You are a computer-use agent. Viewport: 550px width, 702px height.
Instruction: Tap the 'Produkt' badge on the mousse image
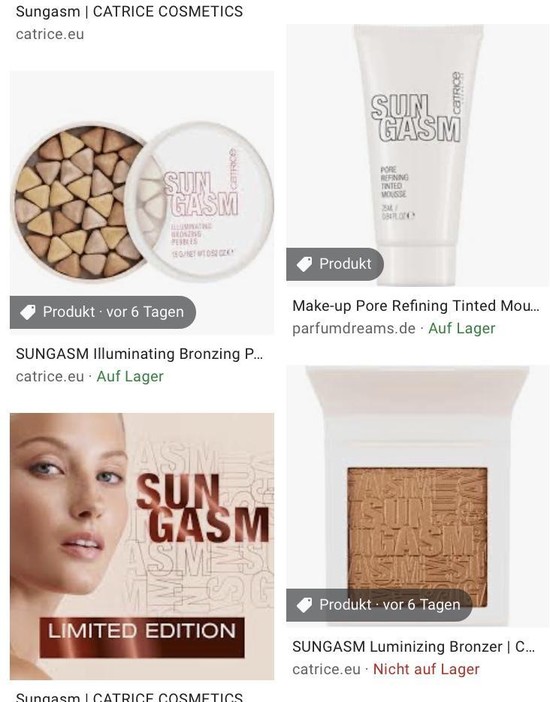coord(335,264)
